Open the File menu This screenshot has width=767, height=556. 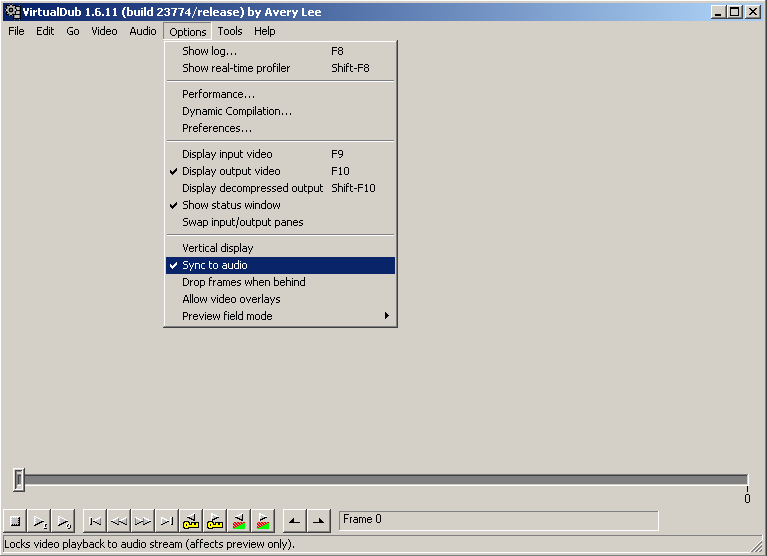click(16, 31)
